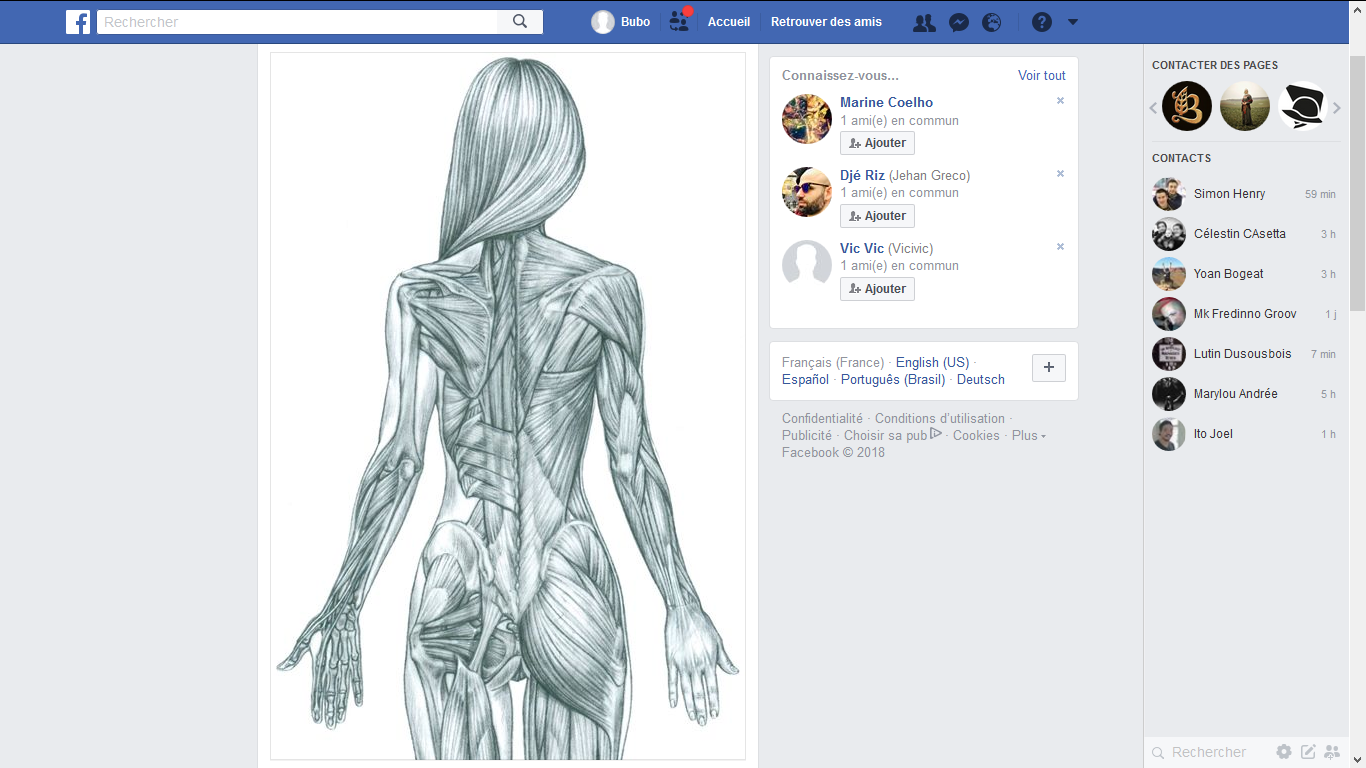The image size is (1366, 768).
Task: Click the new message compose icon
Action: pyautogui.click(x=1308, y=752)
